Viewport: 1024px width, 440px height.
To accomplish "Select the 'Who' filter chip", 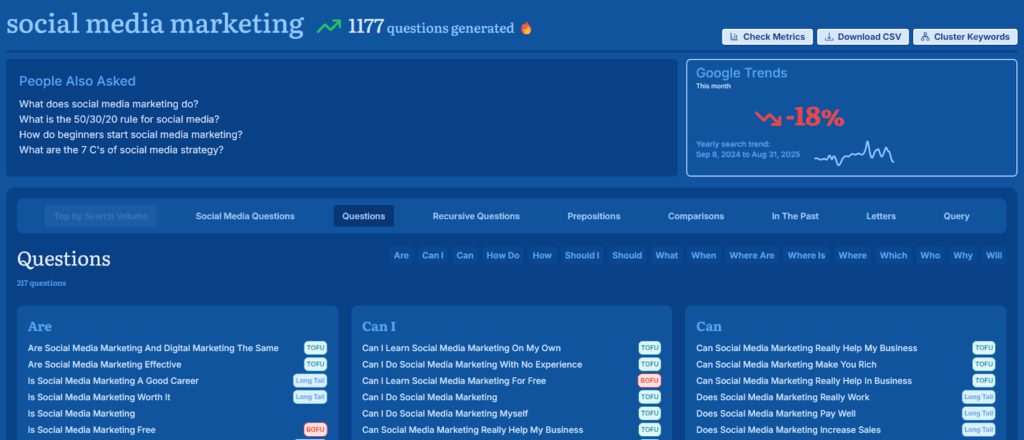I will tap(930, 255).
